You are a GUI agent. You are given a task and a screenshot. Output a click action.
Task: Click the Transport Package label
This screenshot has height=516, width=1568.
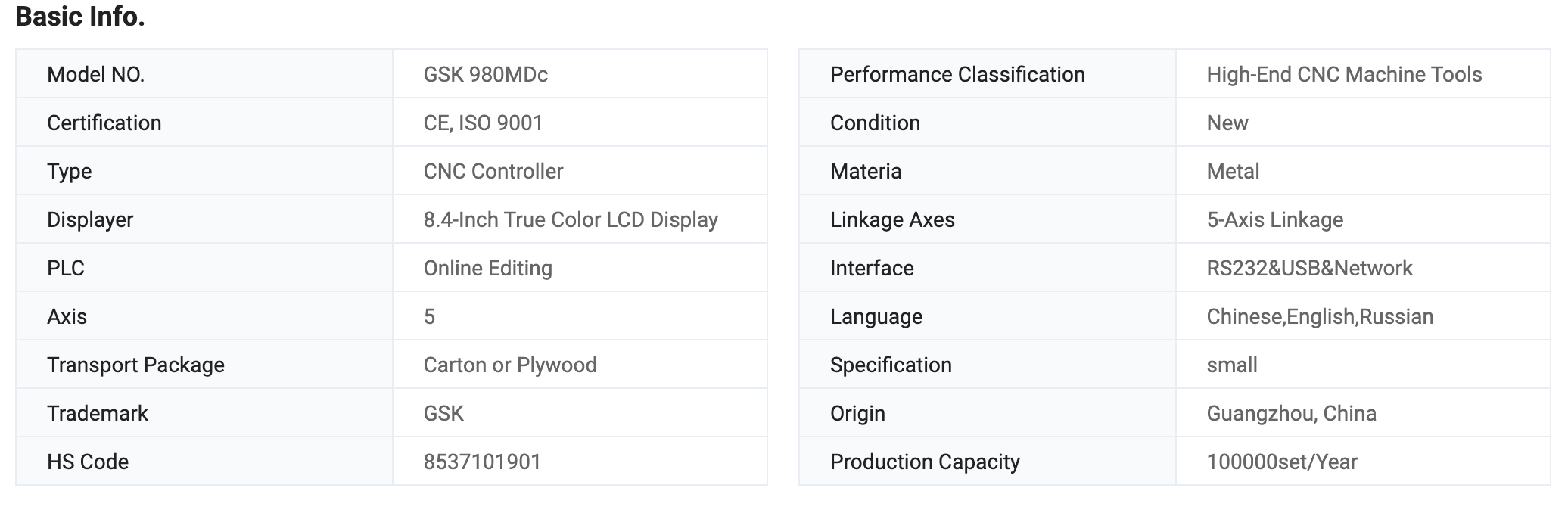coord(135,365)
